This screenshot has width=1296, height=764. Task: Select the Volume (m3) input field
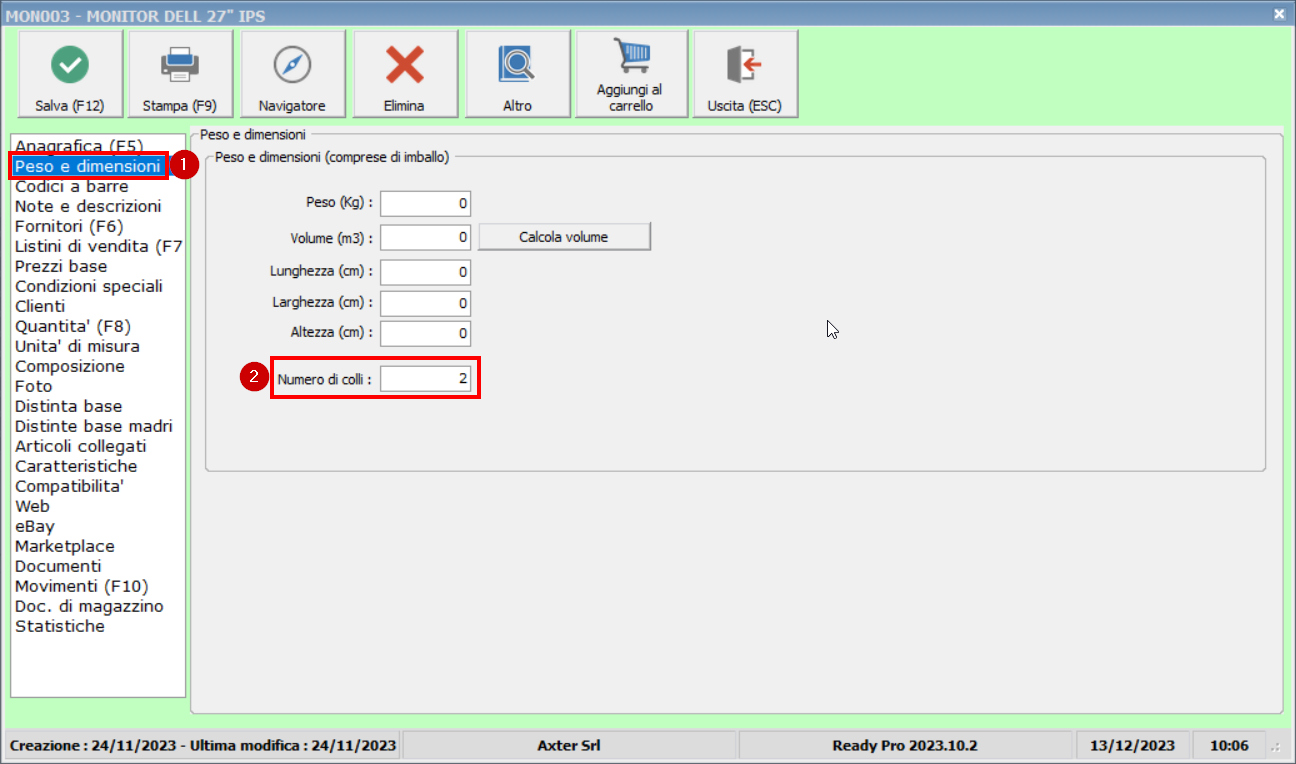coord(425,237)
